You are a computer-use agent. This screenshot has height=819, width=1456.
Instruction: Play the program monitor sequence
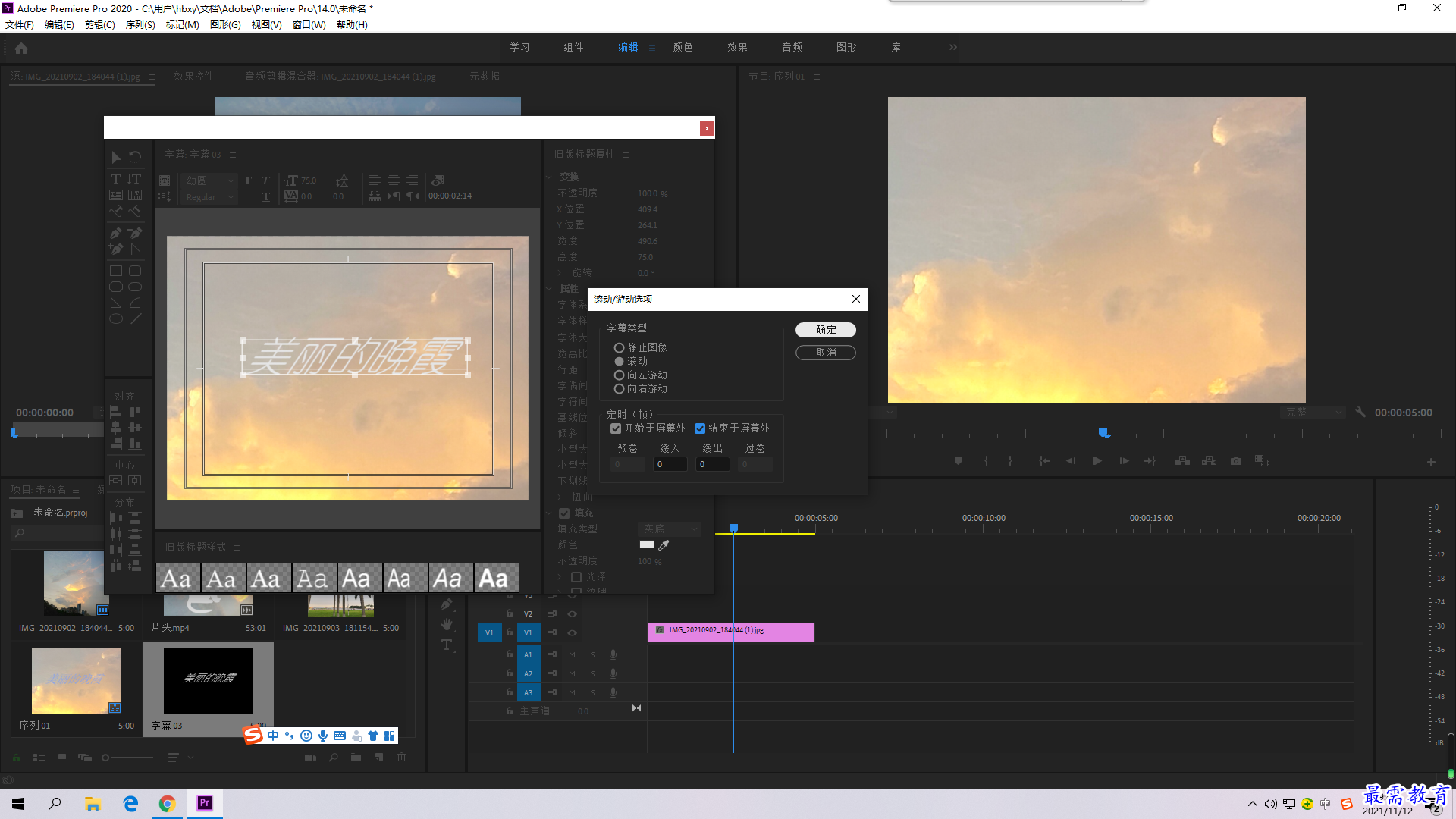(x=1097, y=461)
